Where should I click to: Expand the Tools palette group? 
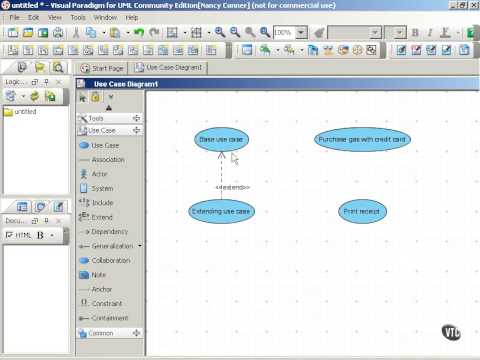point(136,118)
